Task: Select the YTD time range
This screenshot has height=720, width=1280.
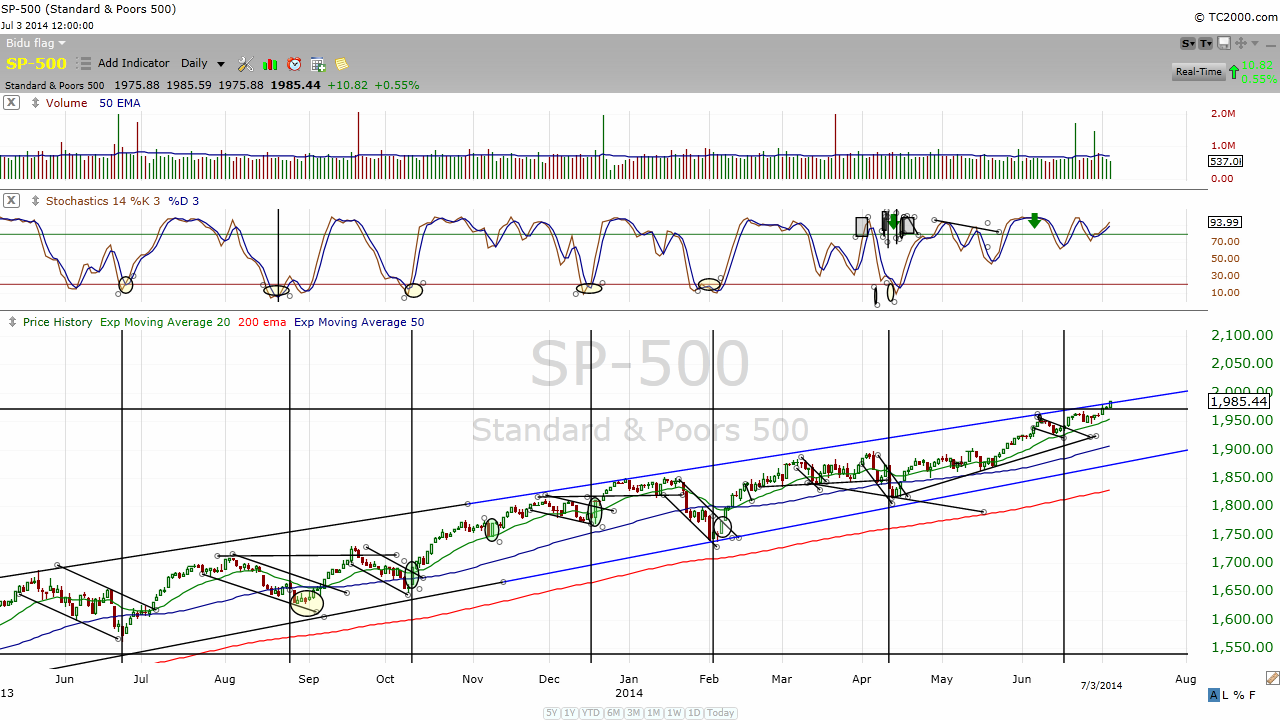Action: tap(593, 713)
